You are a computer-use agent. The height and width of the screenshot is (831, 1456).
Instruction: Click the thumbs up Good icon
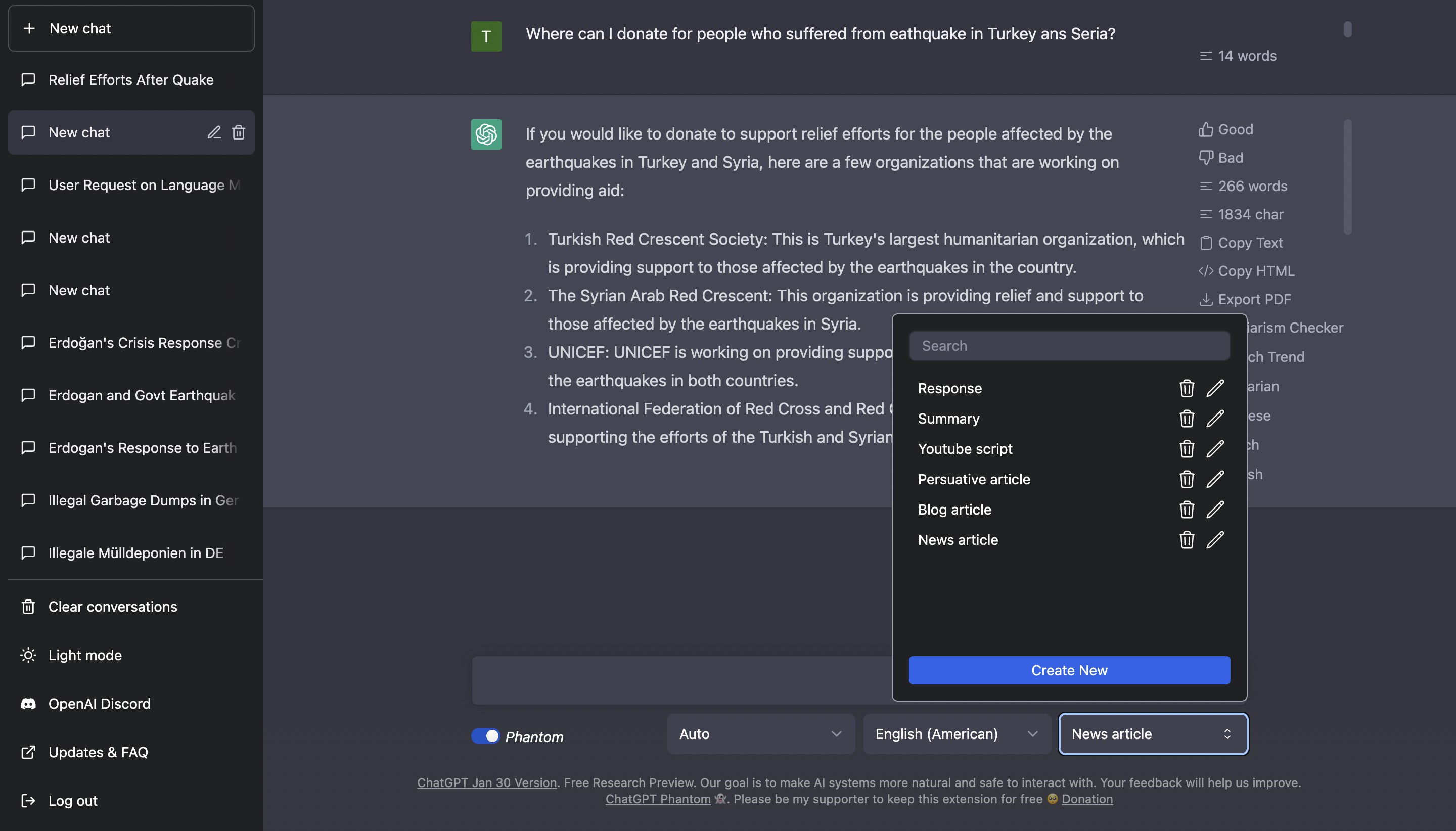click(x=1205, y=129)
